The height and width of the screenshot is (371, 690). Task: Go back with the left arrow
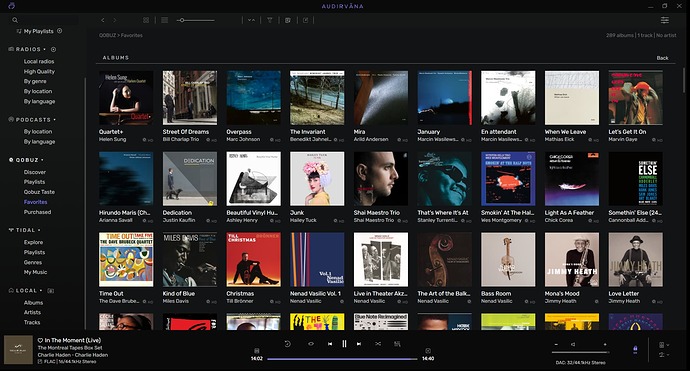pos(103,20)
